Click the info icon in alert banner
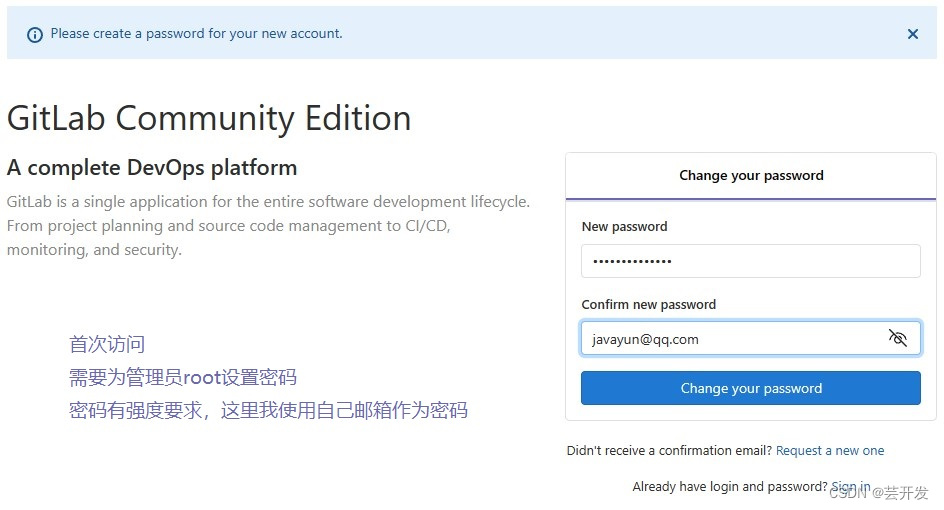Viewport: 944px width, 510px height. pyautogui.click(x=35, y=35)
